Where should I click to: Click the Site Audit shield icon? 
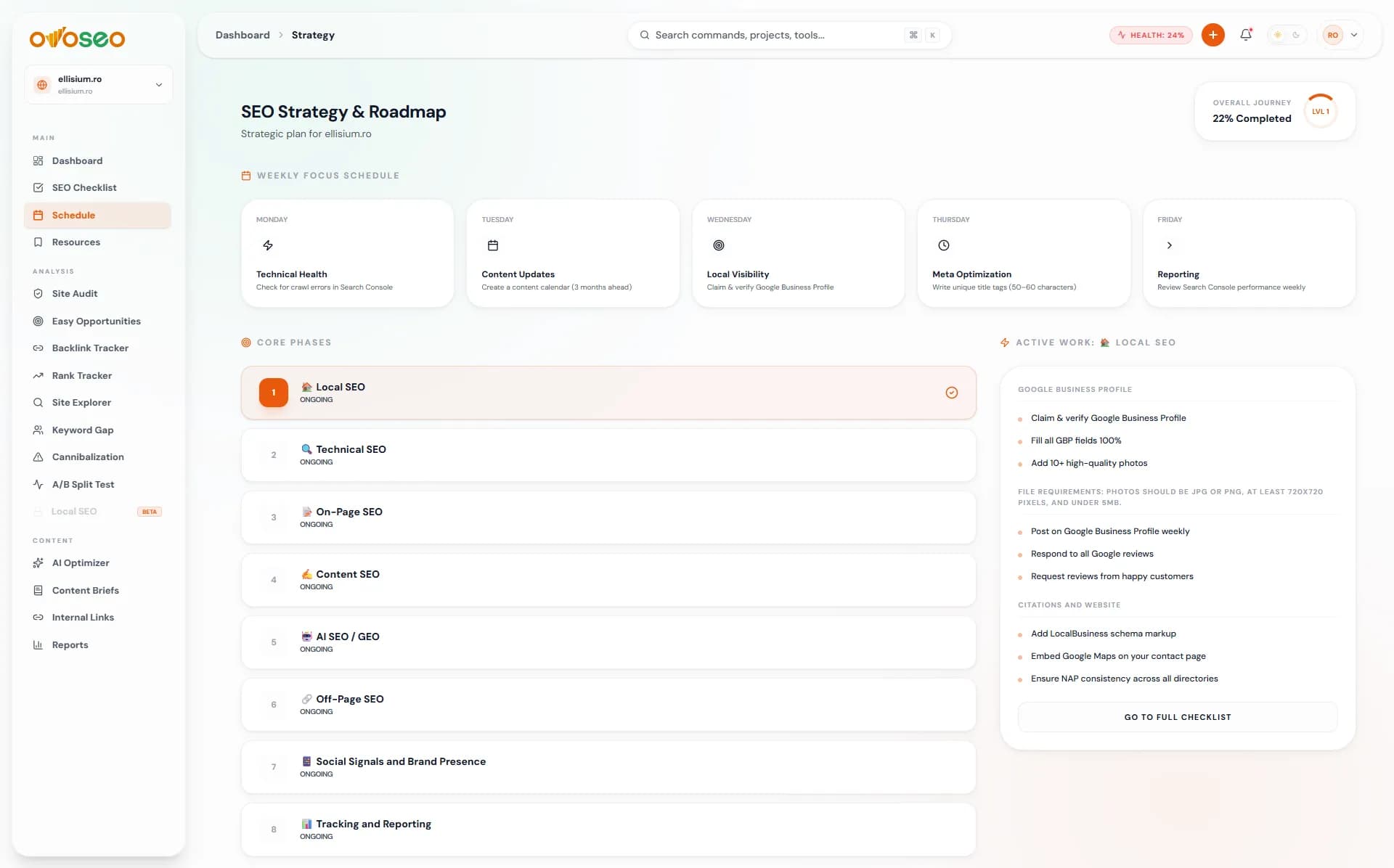(38, 293)
